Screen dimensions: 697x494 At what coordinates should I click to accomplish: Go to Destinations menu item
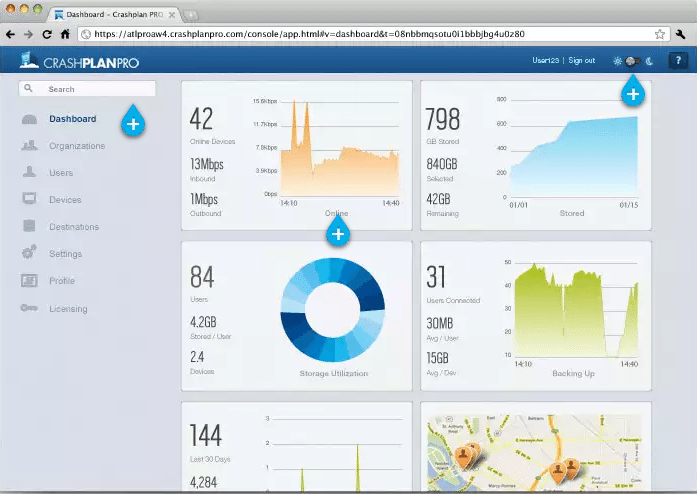74,227
